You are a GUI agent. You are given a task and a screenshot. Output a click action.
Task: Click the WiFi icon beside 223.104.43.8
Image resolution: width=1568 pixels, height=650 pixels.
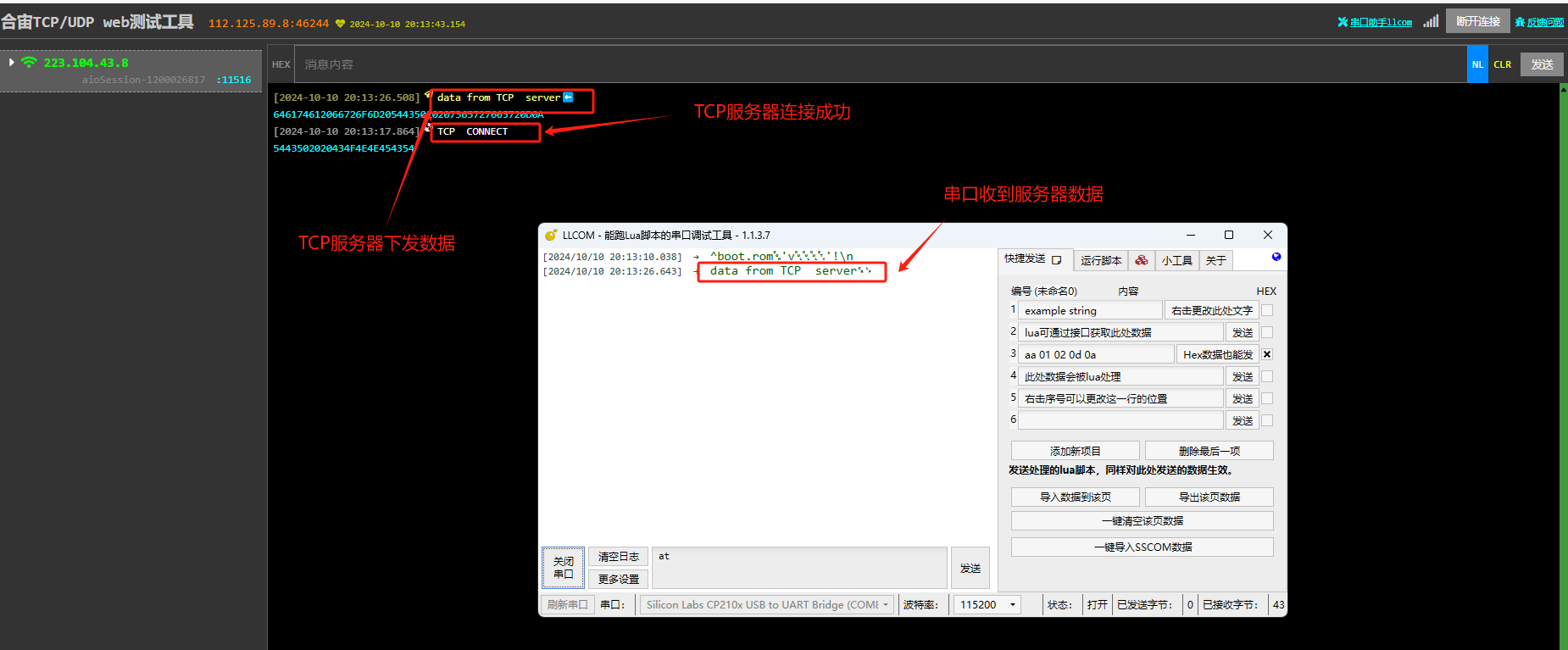29,62
